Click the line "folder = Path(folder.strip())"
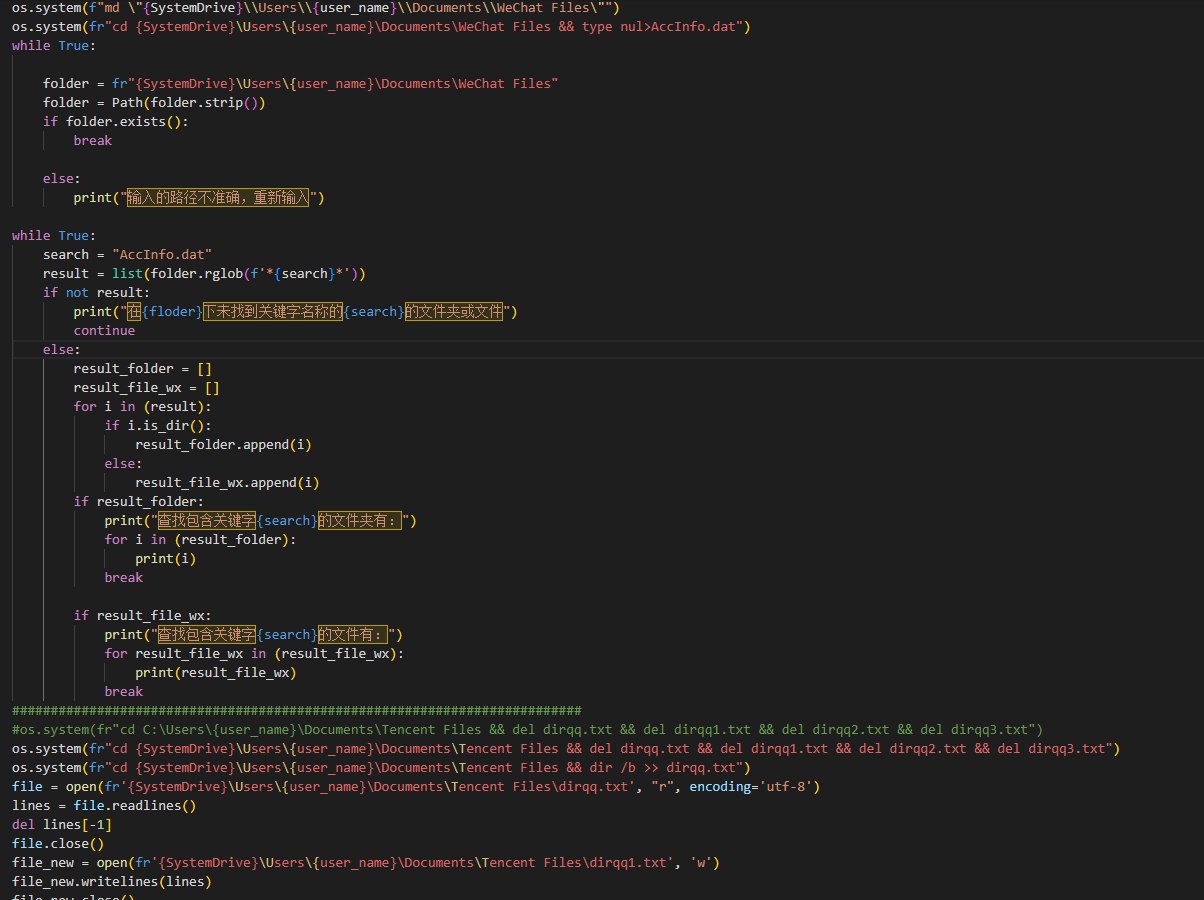This screenshot has height=900, width=1204. [154, 102]
